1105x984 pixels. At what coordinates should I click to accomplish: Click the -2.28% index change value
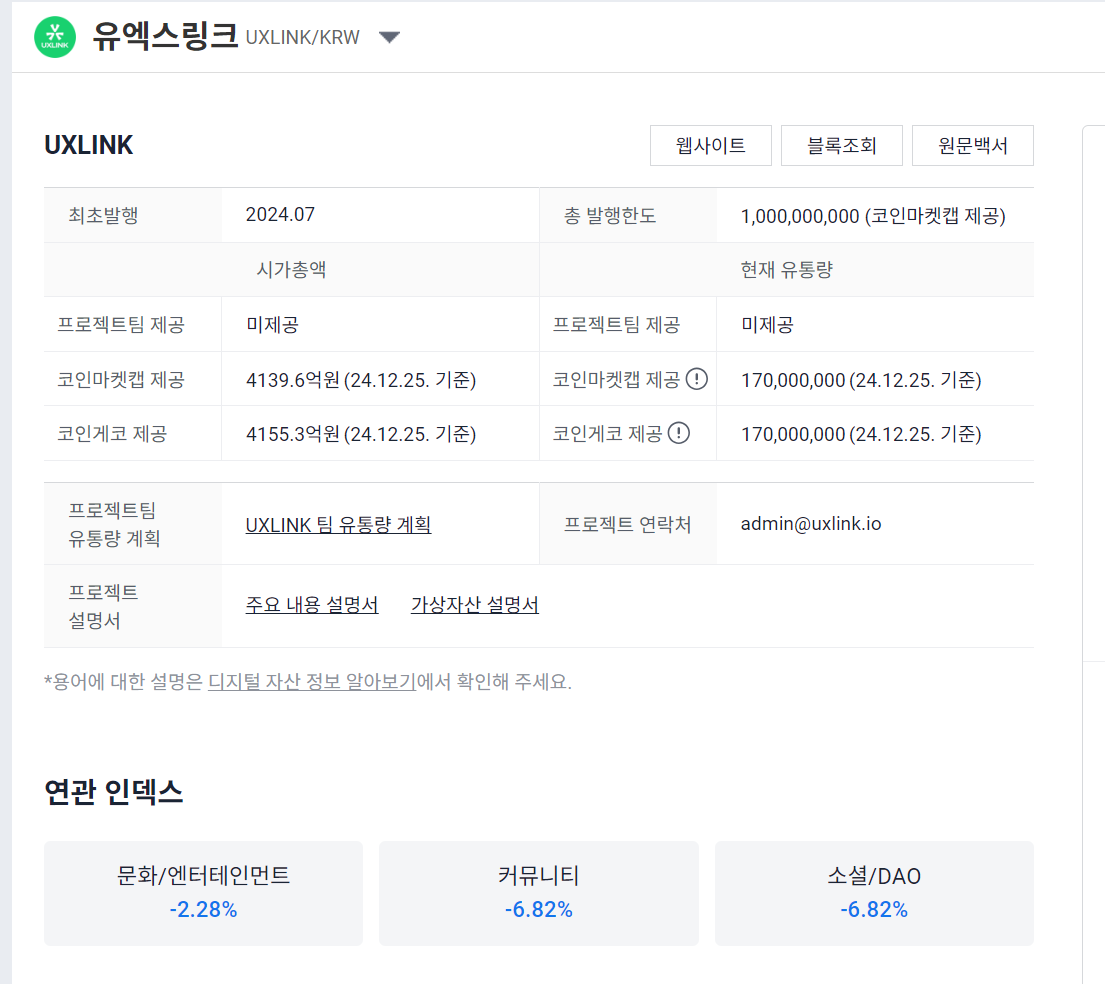tap(203, 909)
